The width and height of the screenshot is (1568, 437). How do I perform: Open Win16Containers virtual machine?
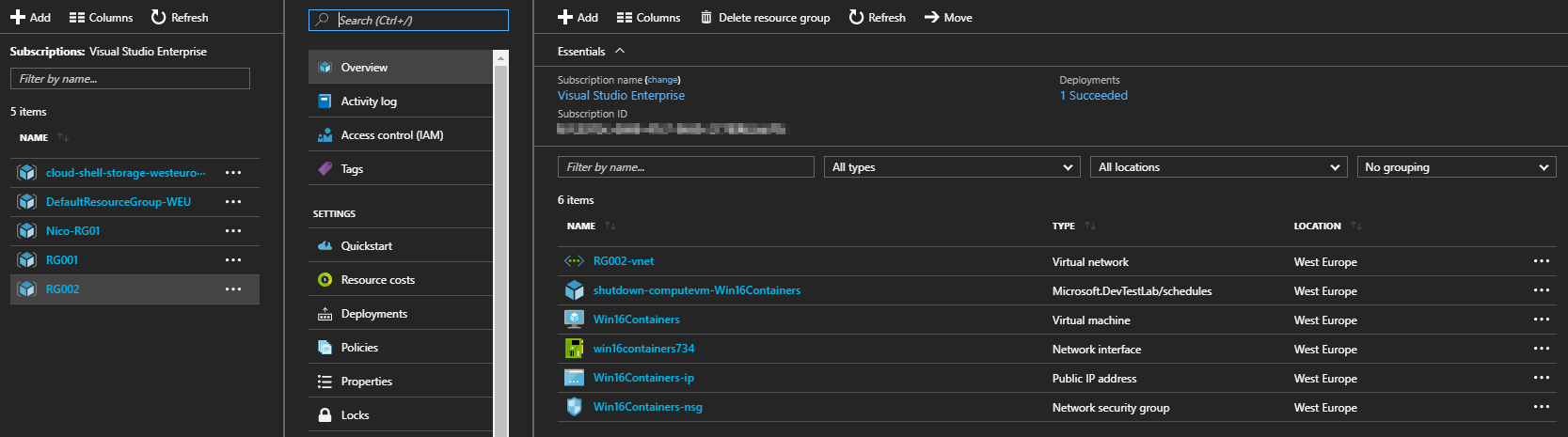tap(636, 320)
